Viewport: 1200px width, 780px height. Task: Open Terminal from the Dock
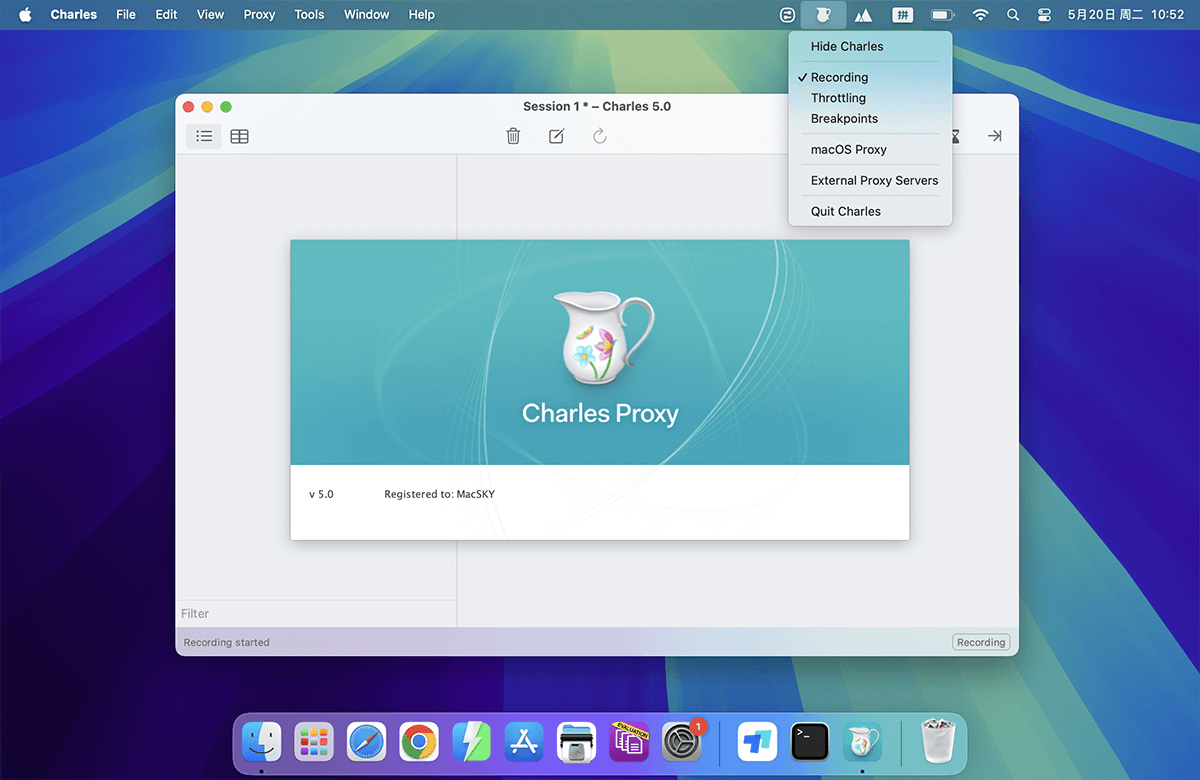809,742
